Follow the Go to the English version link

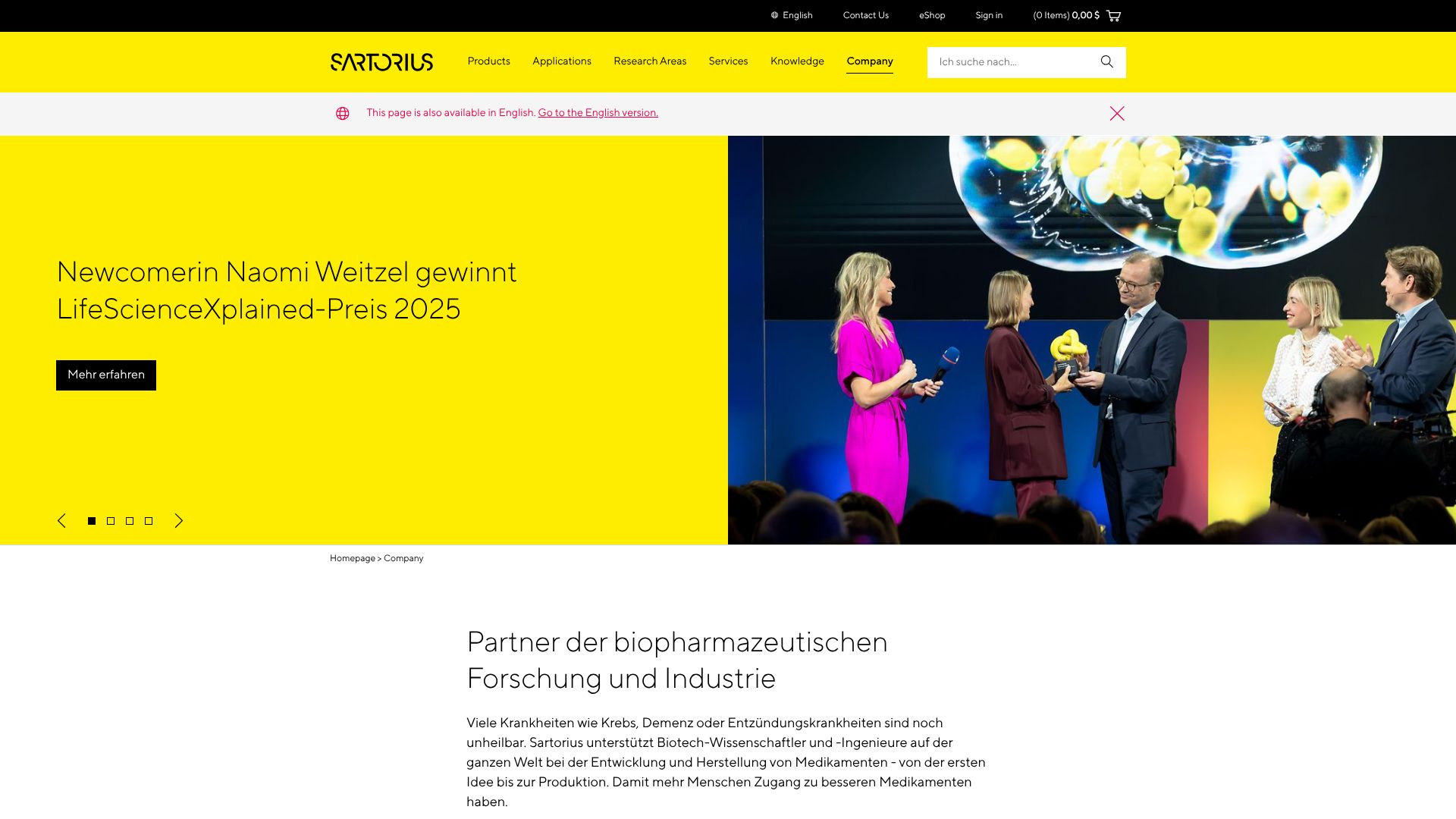click(598, 113)
